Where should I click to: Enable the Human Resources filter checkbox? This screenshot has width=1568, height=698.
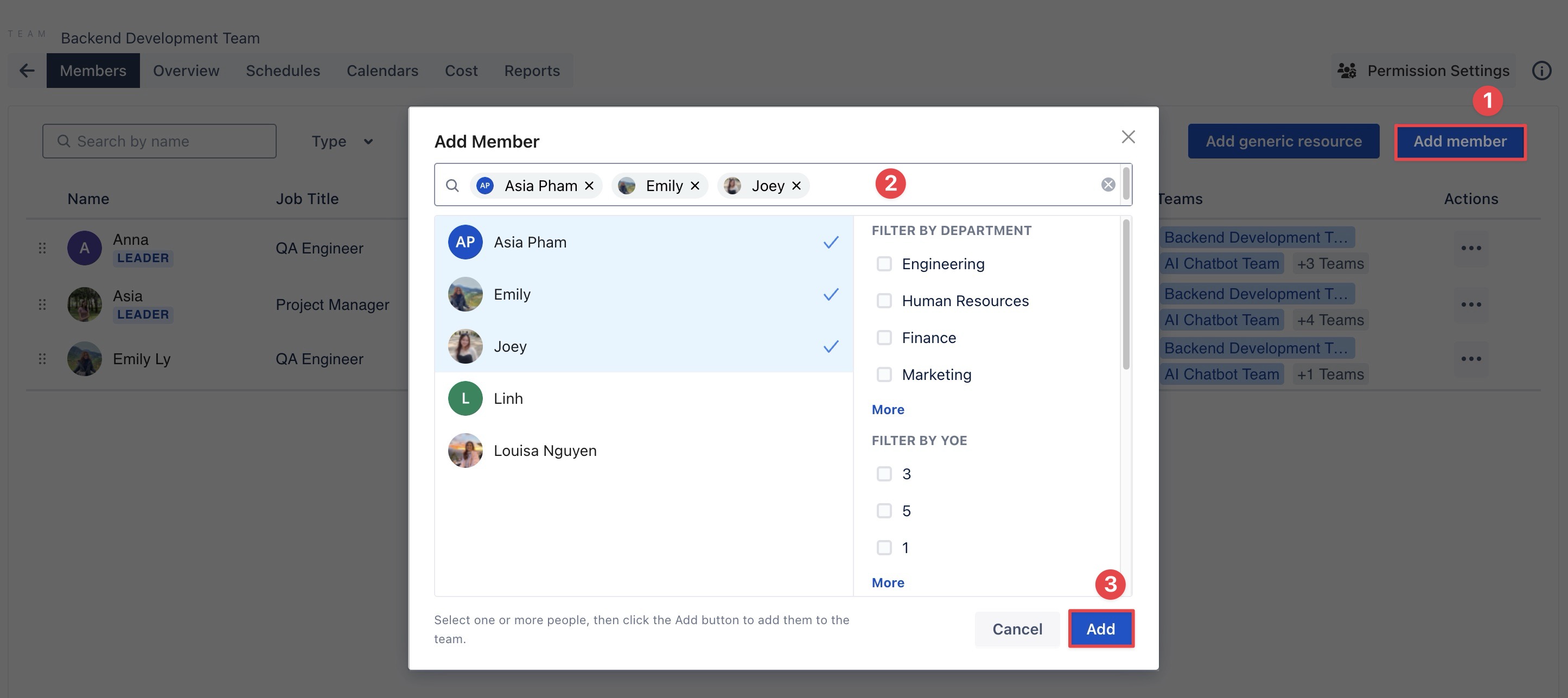[x=884, y=301]
